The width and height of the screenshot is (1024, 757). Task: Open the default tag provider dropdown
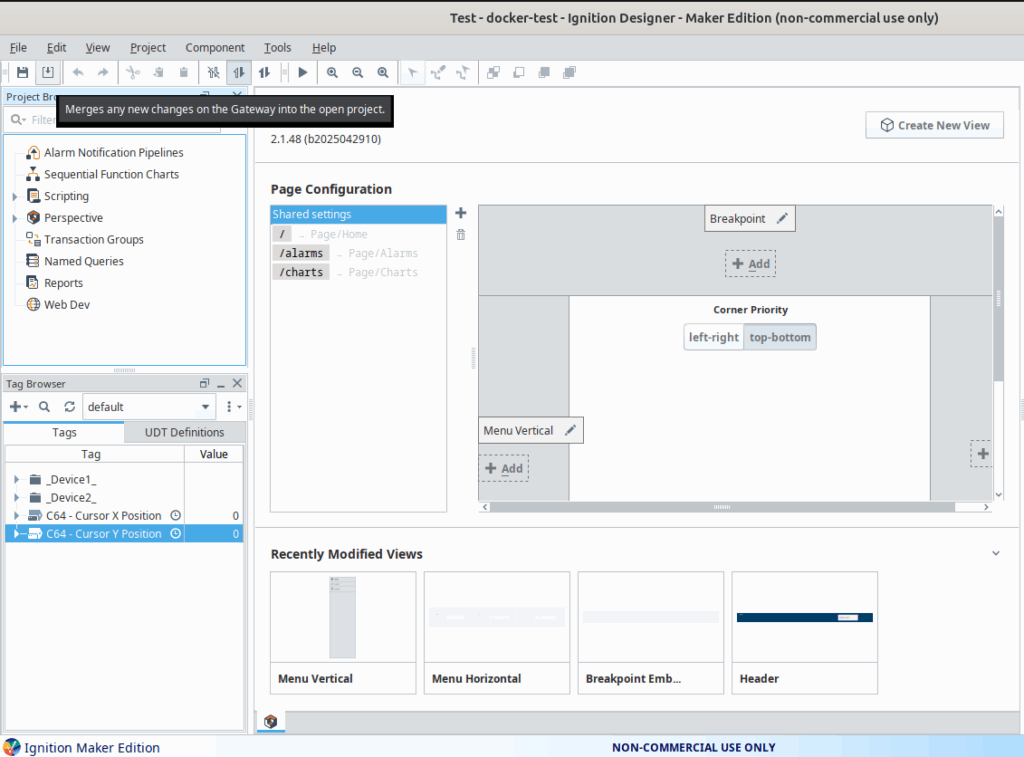tap(205, 407)
